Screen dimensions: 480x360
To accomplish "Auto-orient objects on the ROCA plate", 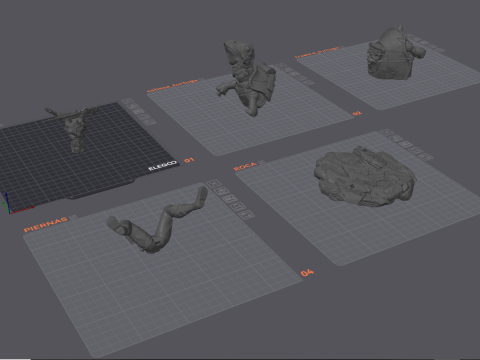I will click(x=396, y=138).
